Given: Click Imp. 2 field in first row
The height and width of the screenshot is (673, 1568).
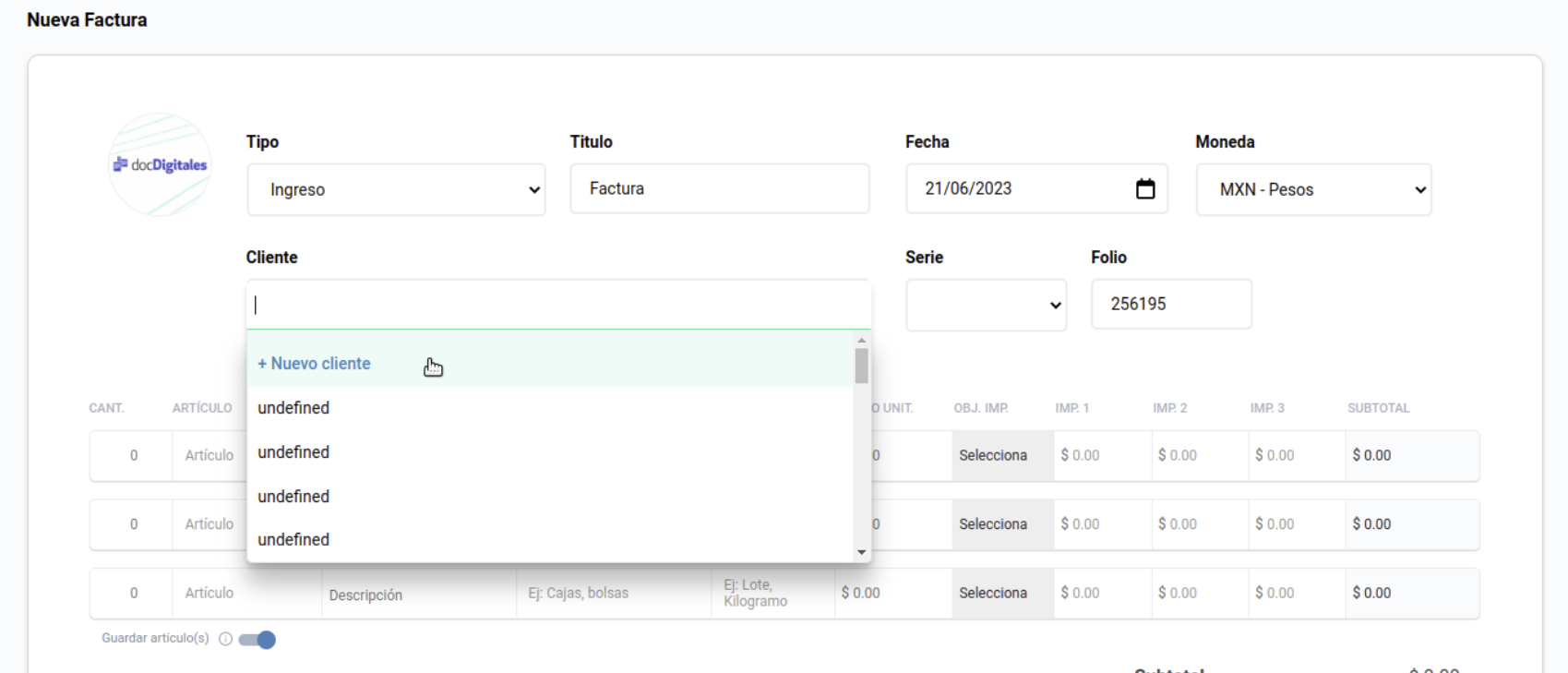Looking at the screenshot, I should coord(1200,455).
